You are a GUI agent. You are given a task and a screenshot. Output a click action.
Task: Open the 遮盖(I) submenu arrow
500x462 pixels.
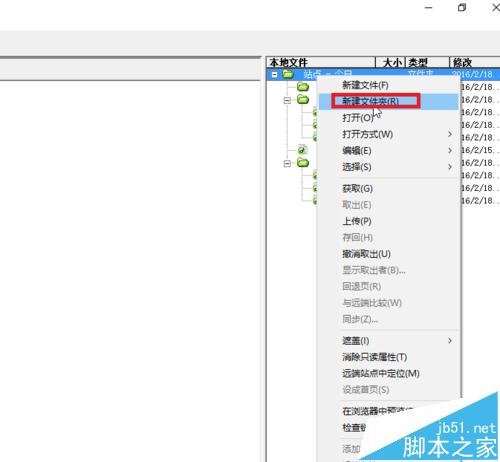[x=450, y=341]
